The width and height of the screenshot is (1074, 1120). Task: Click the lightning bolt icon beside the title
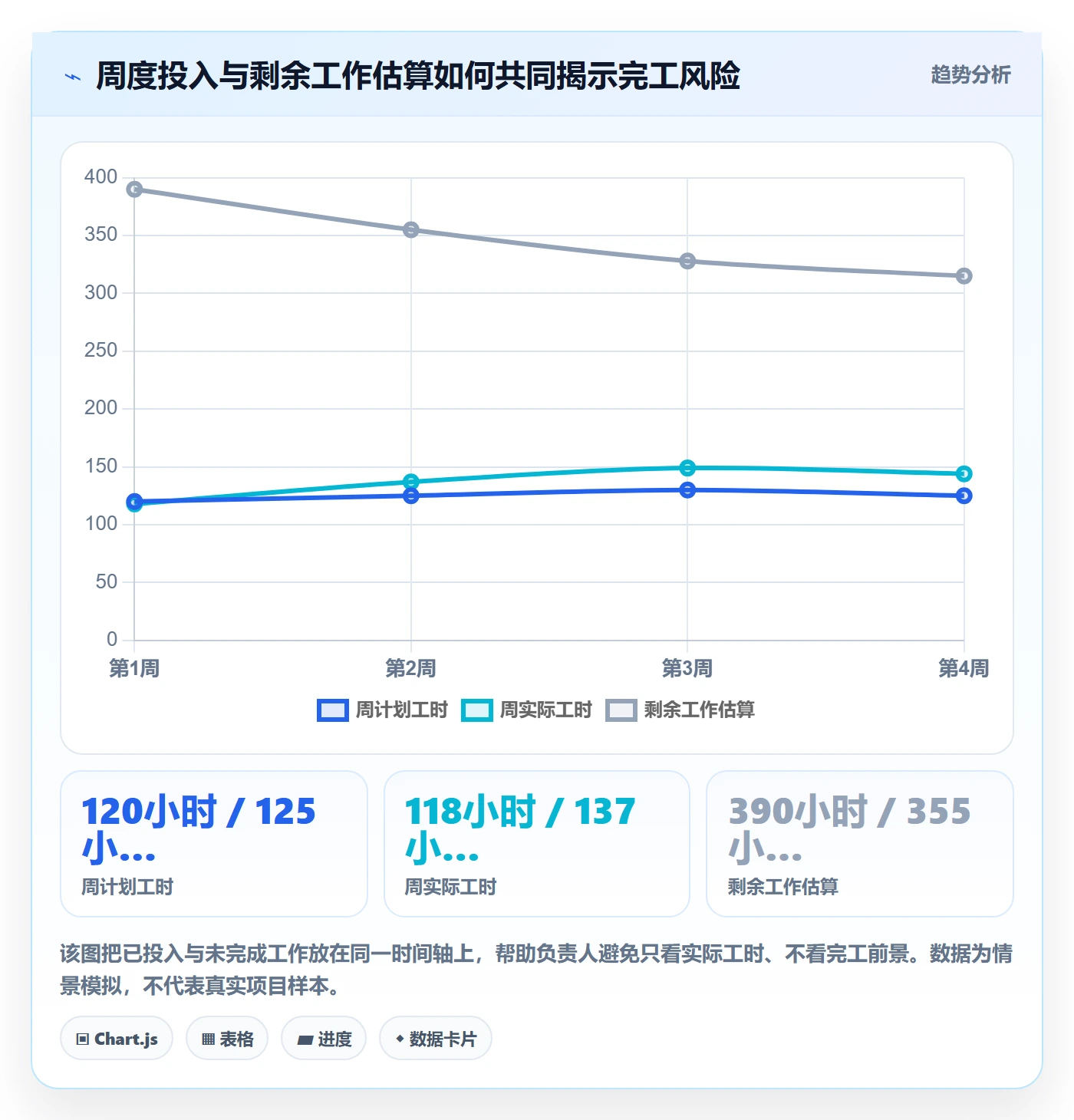[x=73, y=77]
